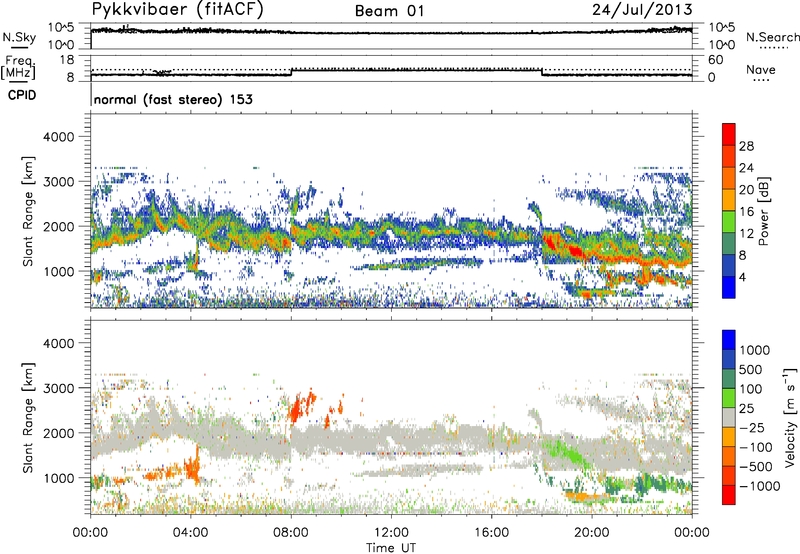Click the frequency step-up at 08:00 in the Freq. panel
800x554 pixels.
(291, 72)
